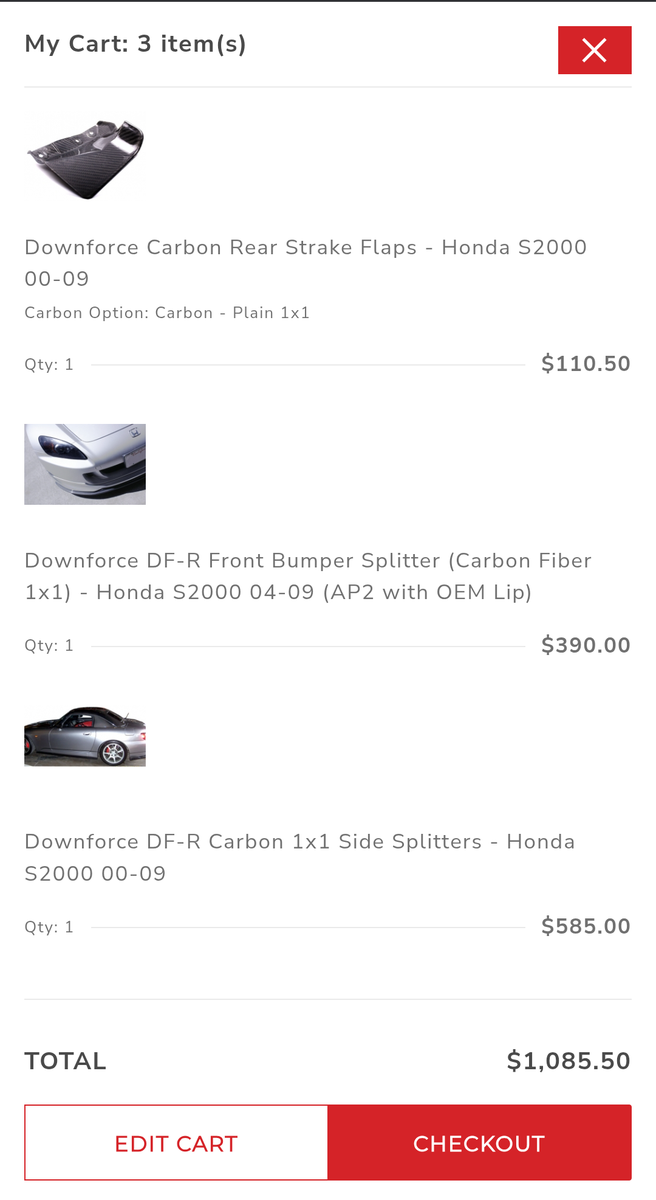Click the Qty label for Front Bumper Splitter
This screenshot has width=656, height=1200.
pos(49,646)
